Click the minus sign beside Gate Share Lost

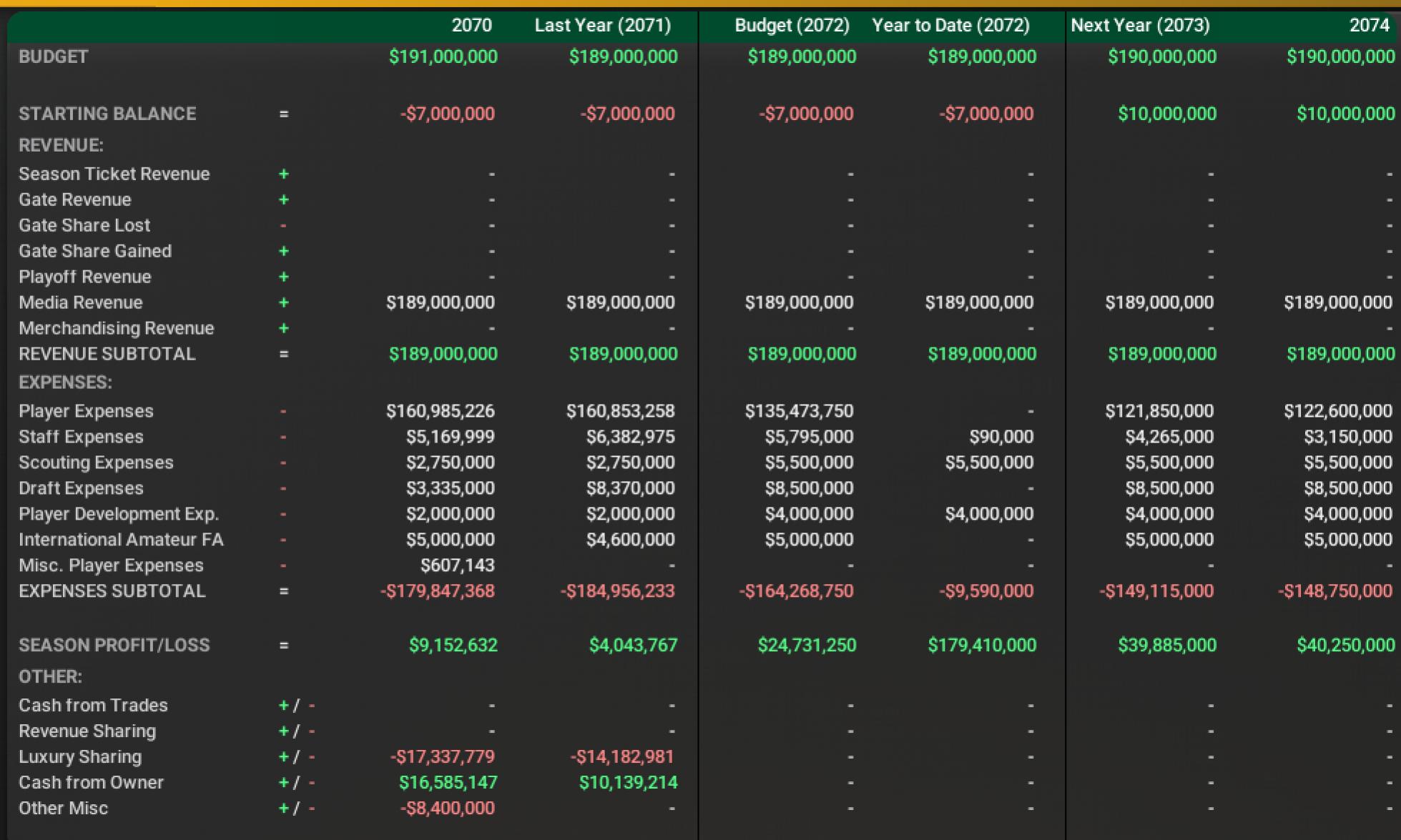click(284, 226)
